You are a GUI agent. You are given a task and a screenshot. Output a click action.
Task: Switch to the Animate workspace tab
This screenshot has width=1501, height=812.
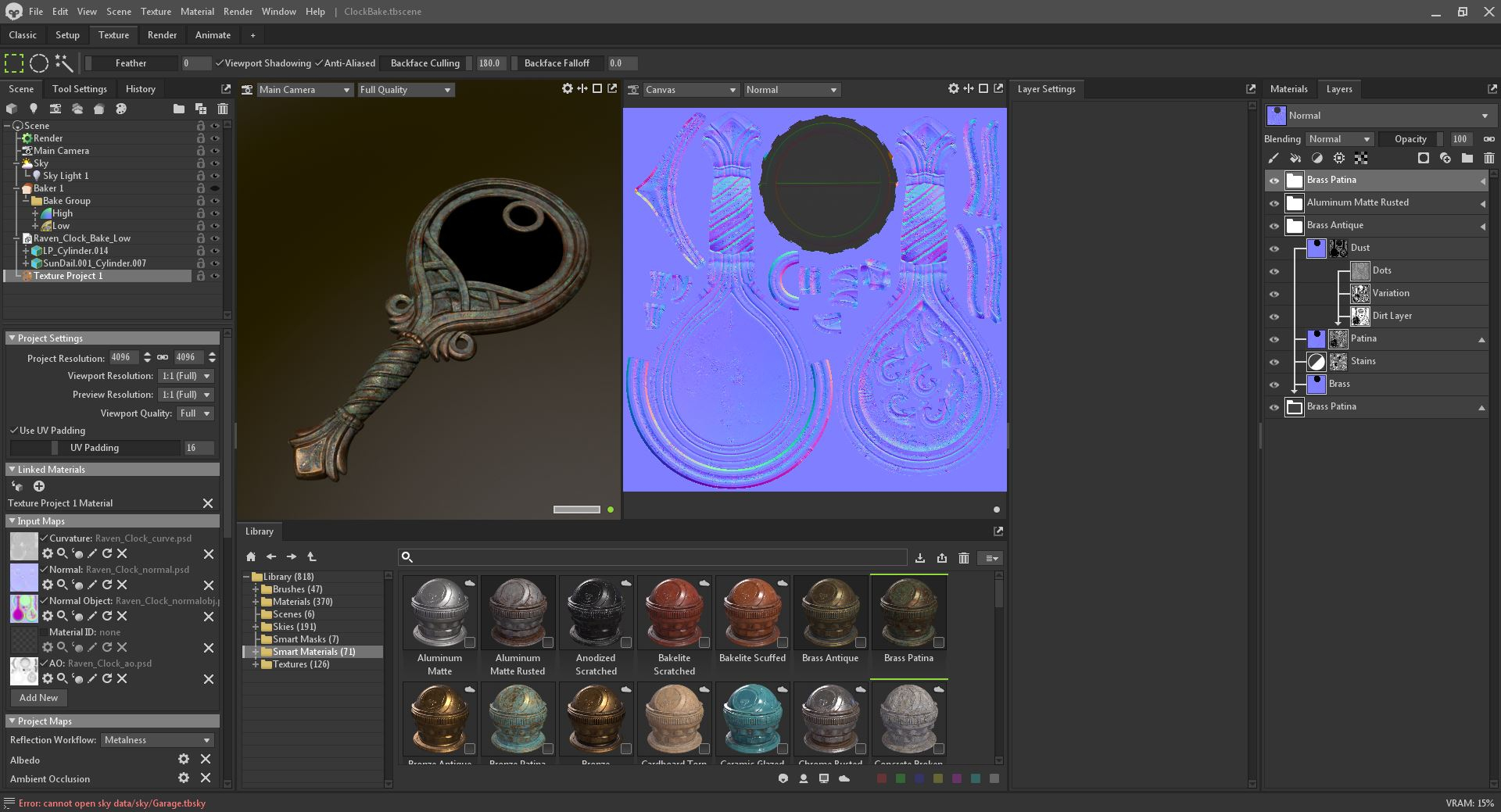pos(213,35)
